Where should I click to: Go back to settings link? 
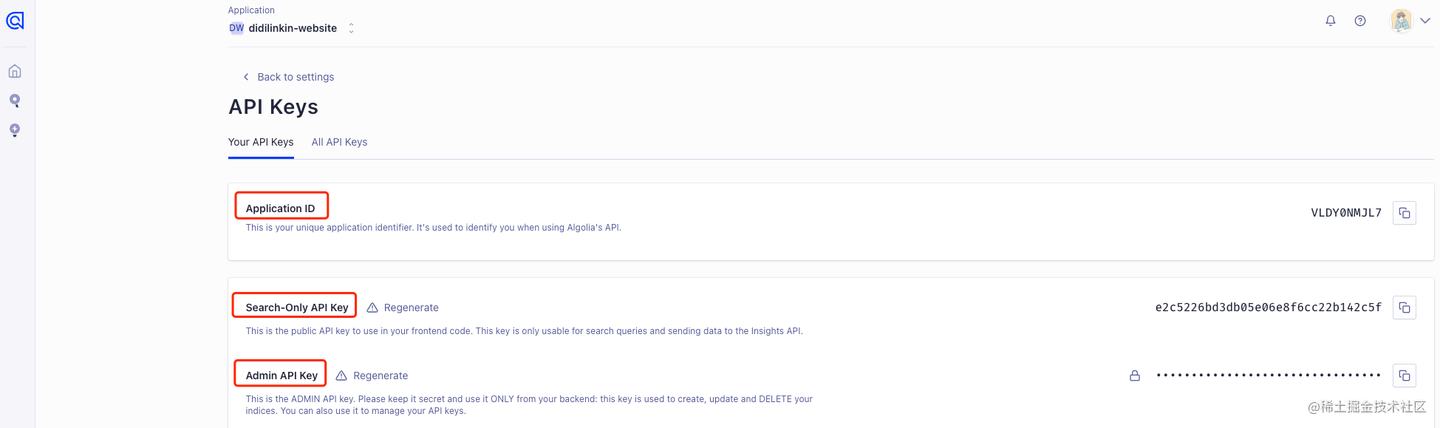(295, 77)
